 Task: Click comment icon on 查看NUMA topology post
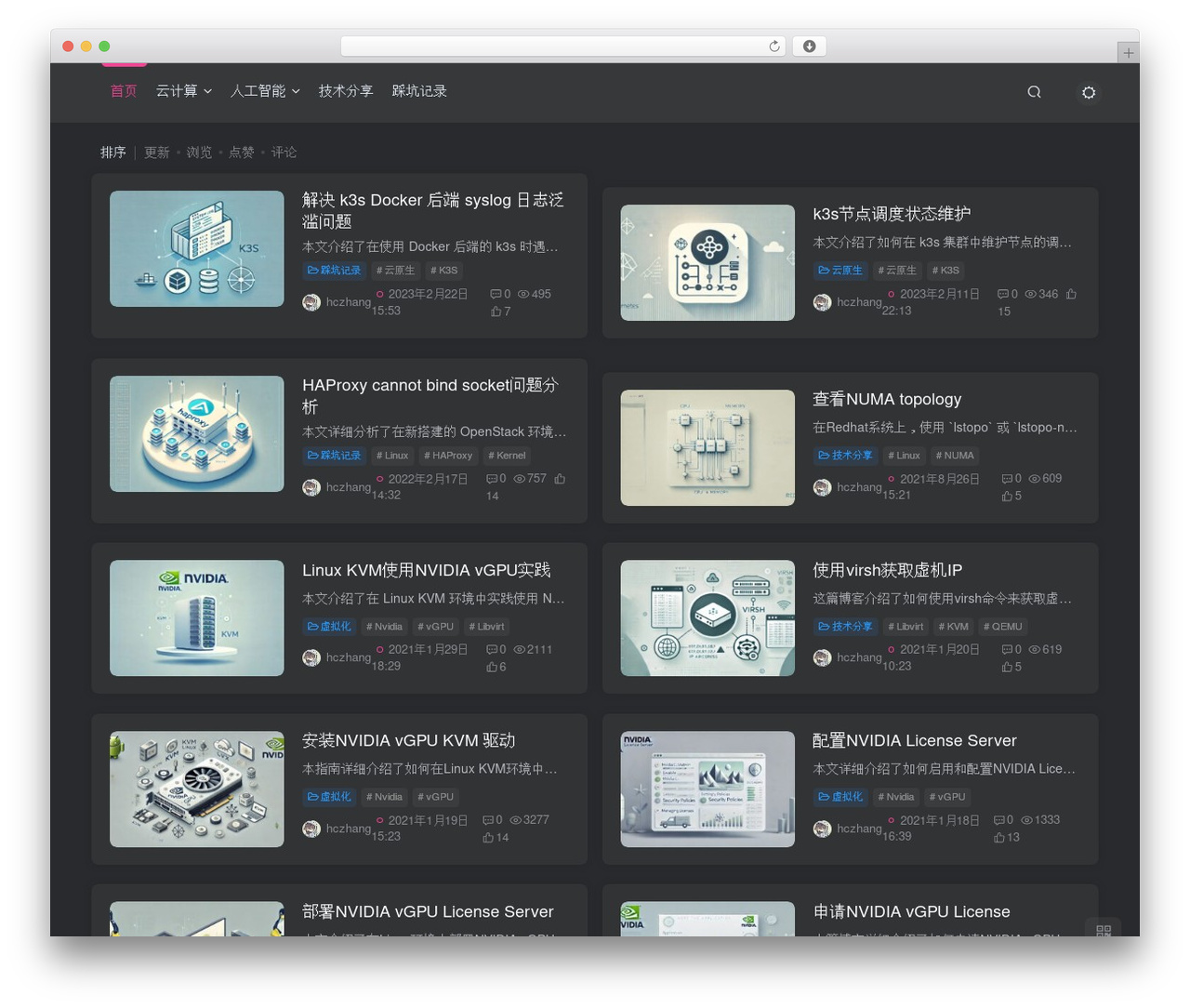(x=1007, y=479)
